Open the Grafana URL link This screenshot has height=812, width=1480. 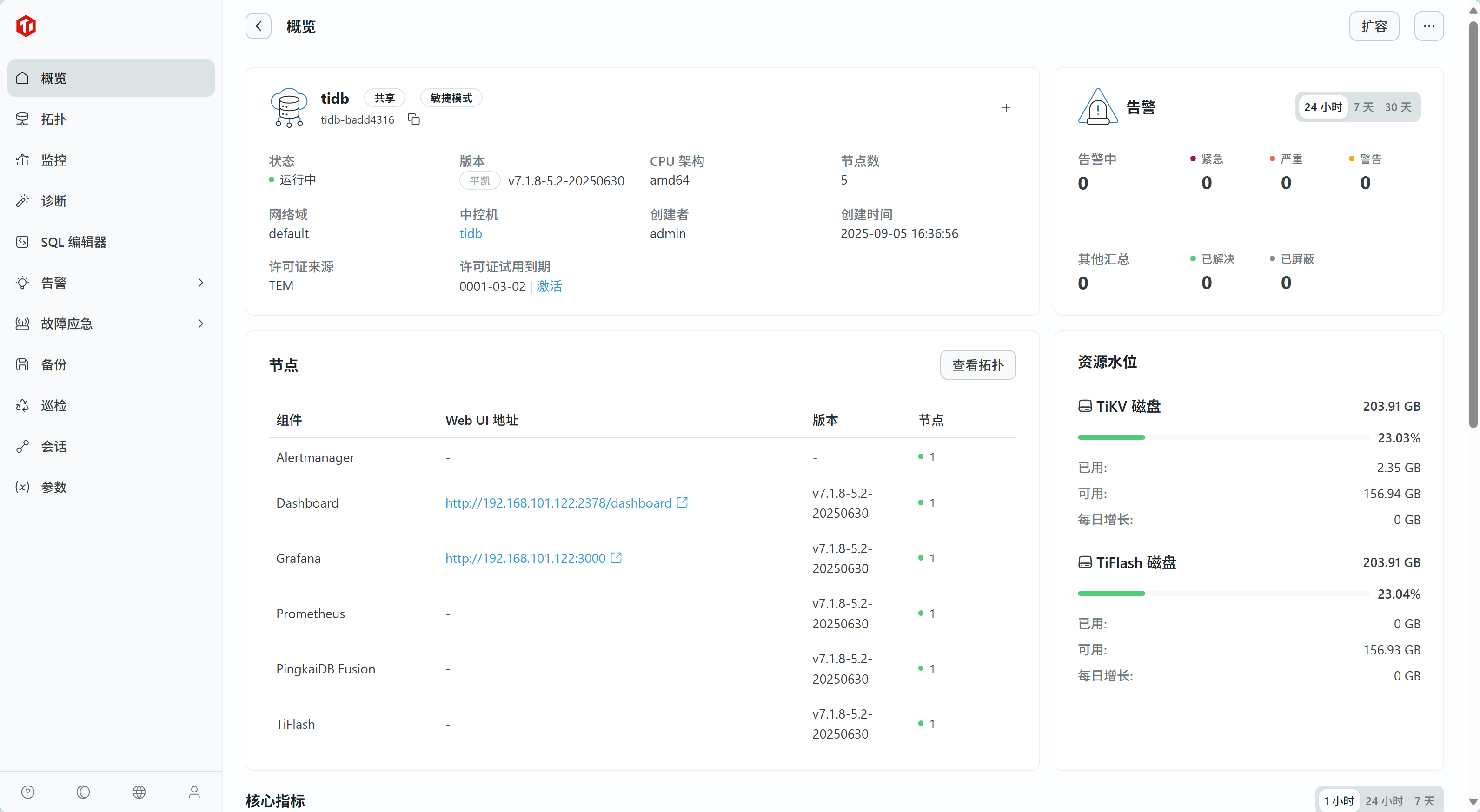click(525, 558)
